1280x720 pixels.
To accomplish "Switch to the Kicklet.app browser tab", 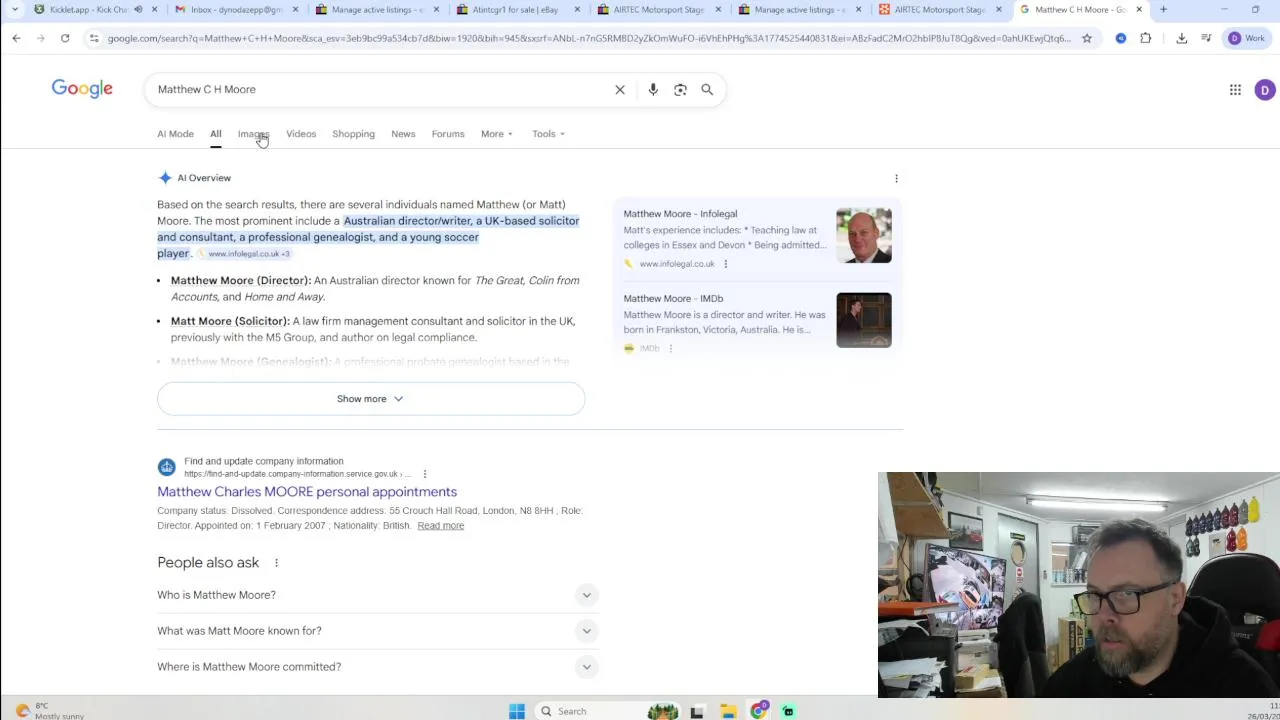I will 95,10.
